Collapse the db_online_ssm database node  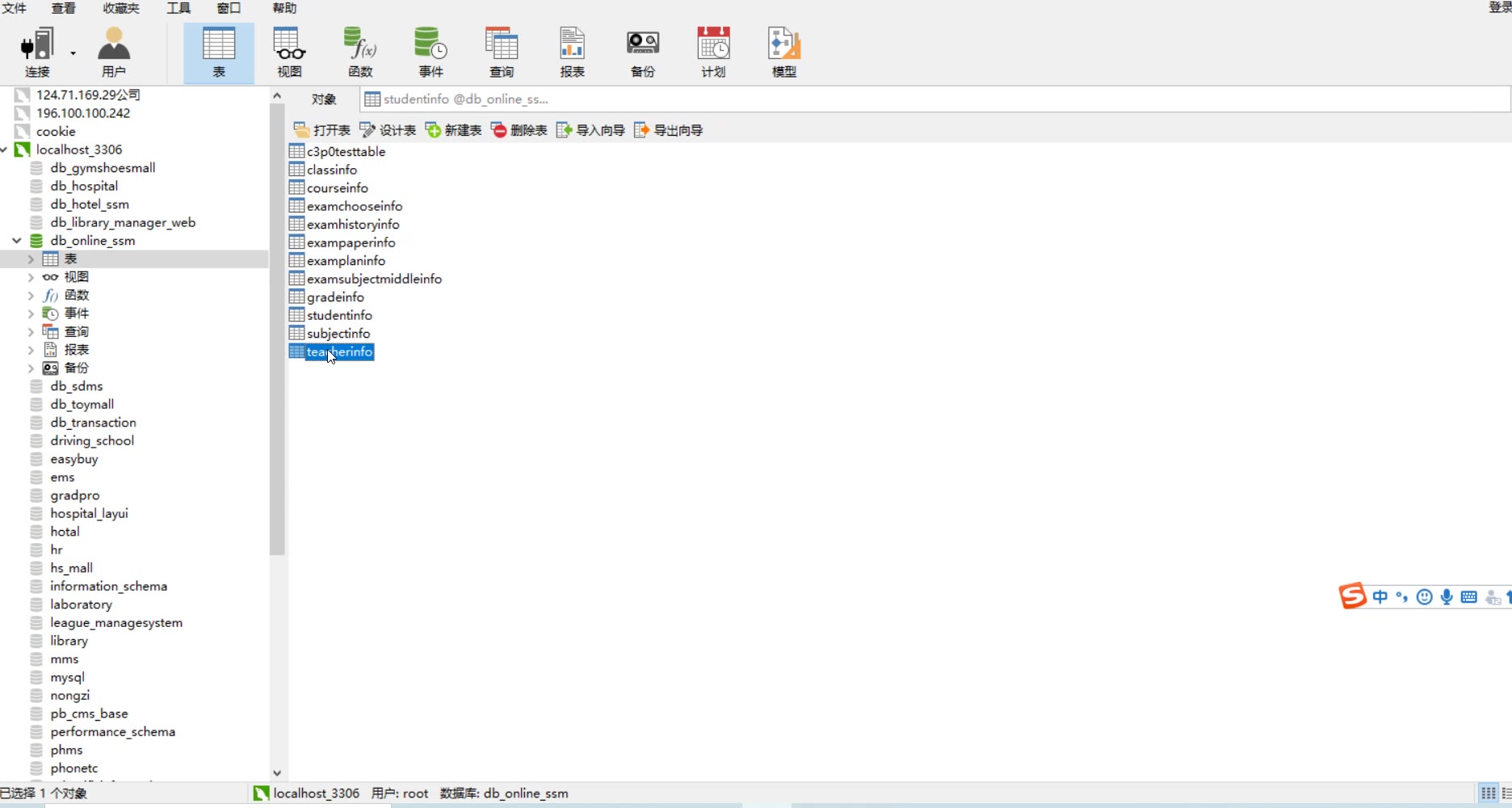(17, 241)
